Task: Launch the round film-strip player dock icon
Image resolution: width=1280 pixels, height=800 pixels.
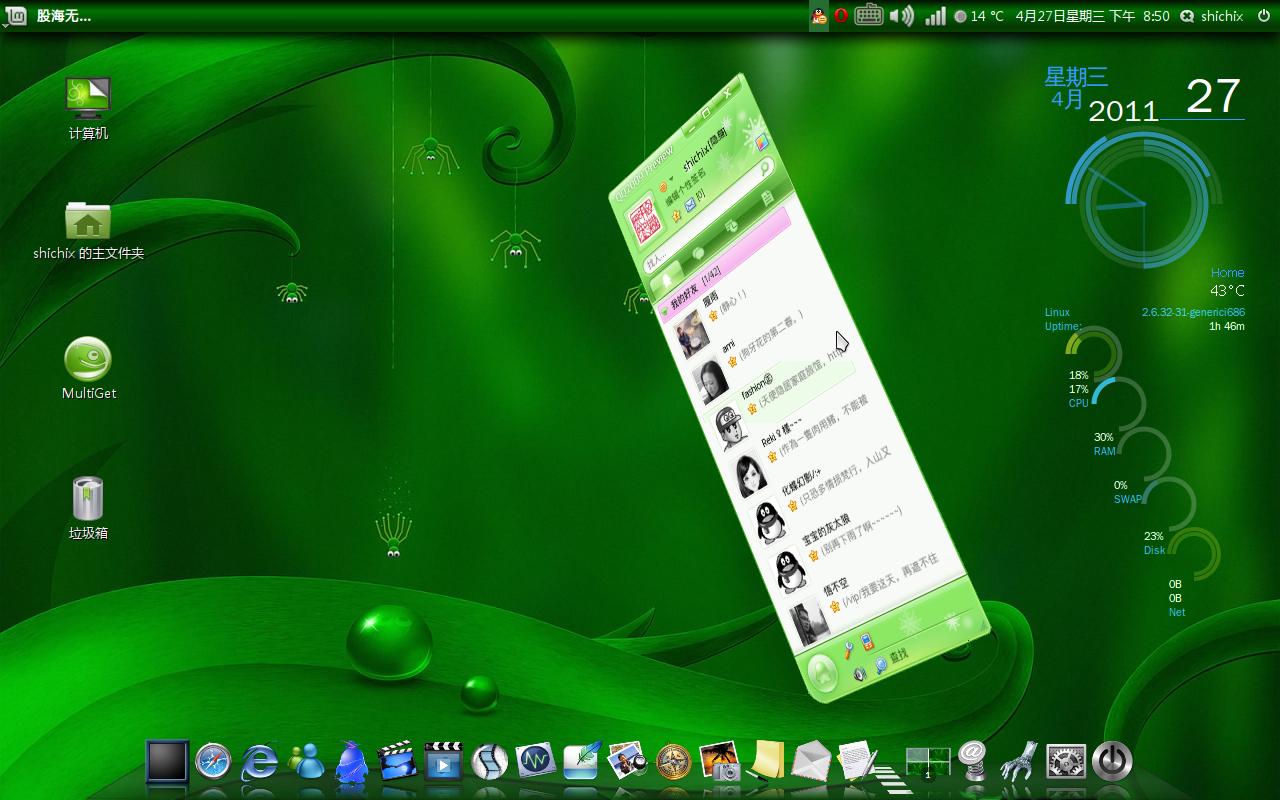Action: [x=489, y=762]
